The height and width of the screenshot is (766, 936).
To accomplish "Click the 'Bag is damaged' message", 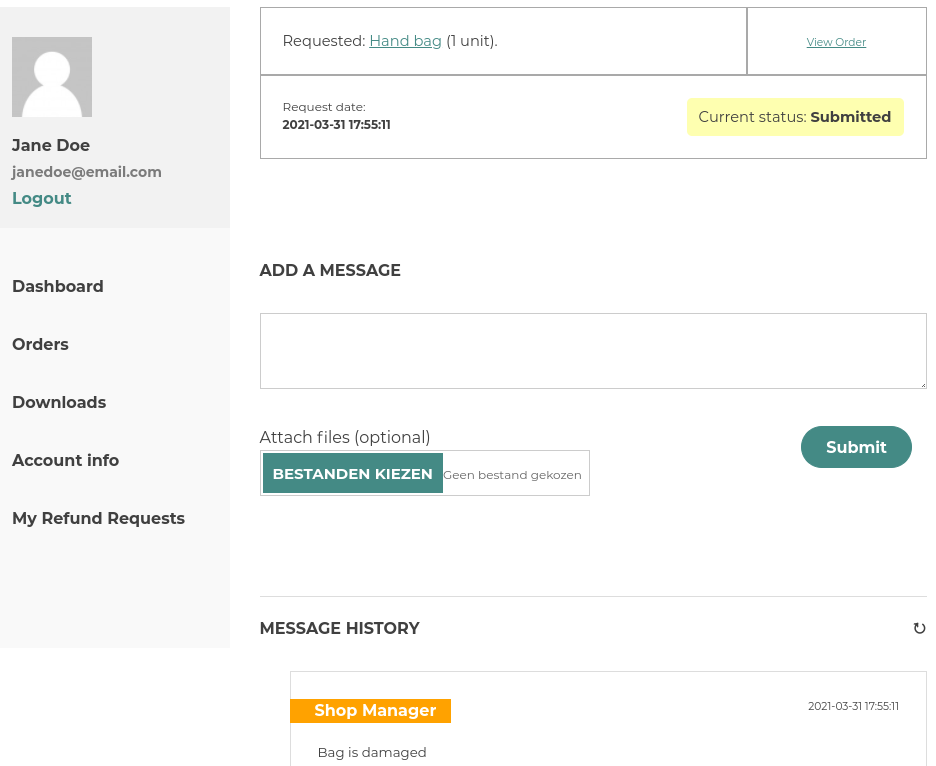I will click(x=372, y=752).
